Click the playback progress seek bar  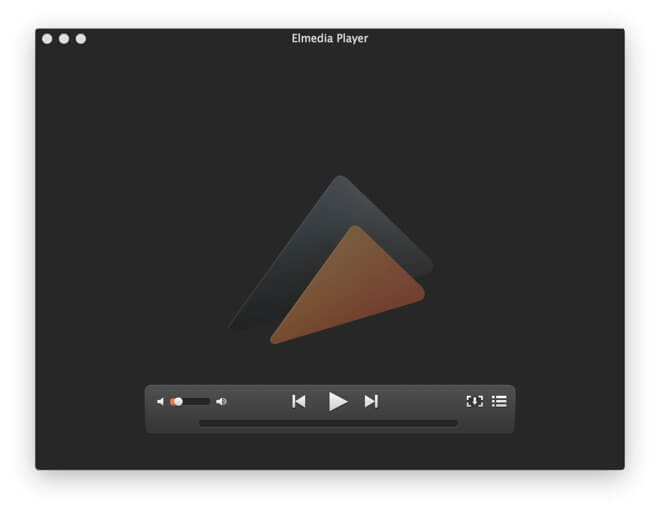click(328, 423)
